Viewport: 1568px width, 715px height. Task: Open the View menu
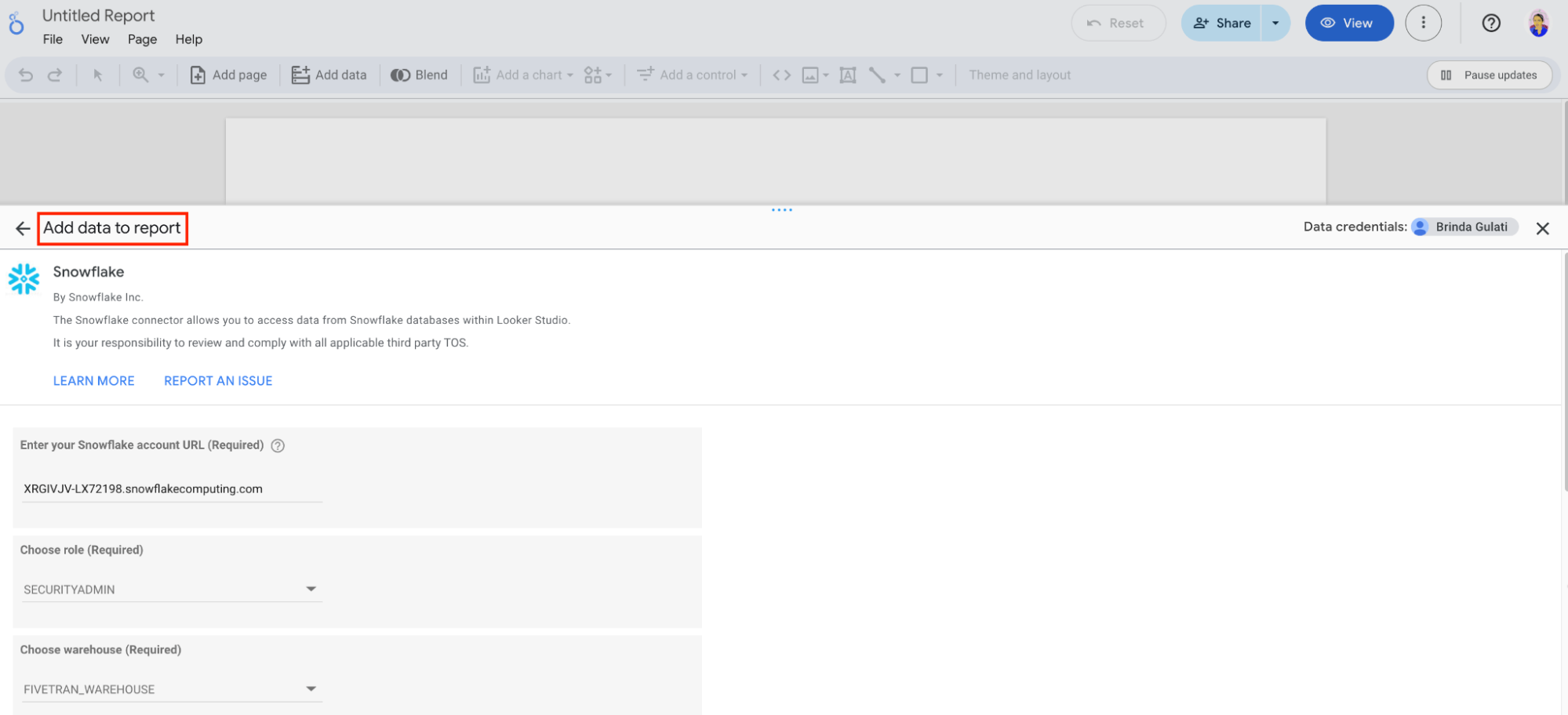coord(95,39)
